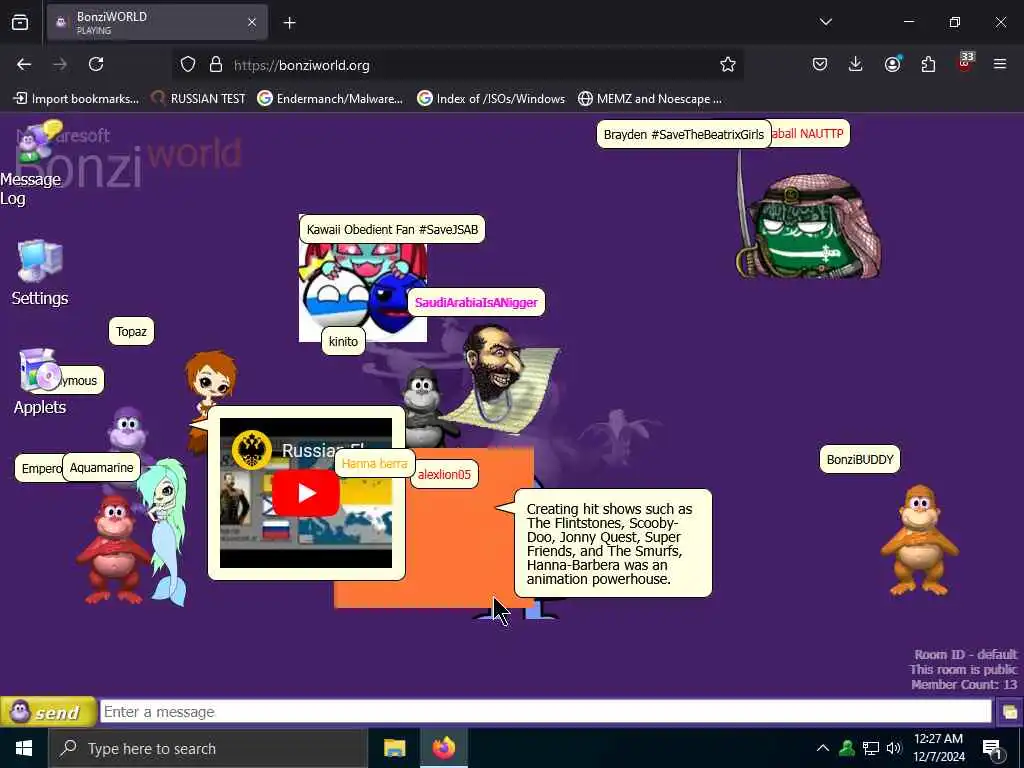Open the Endermanch/Malware... bookmark
Viewport: 1024px width, 768px height.
click(x=330, y=99)
